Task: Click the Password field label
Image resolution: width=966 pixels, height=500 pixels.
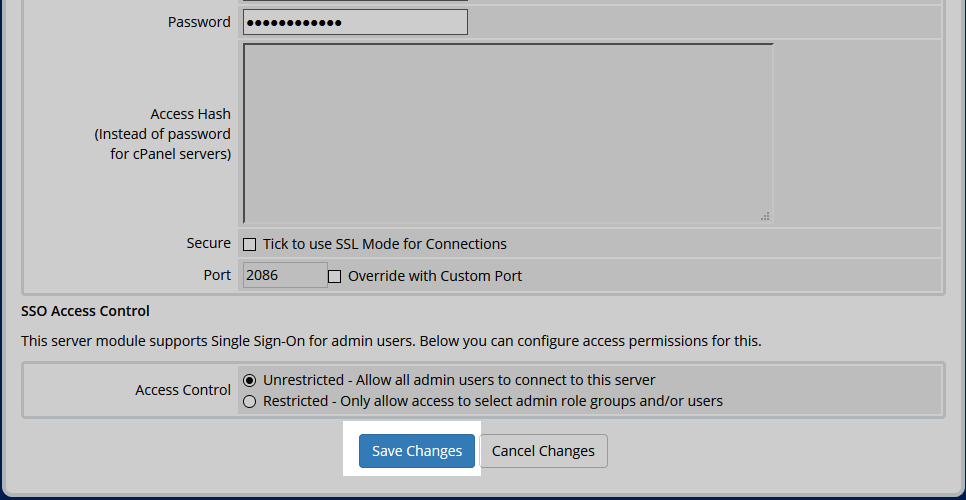Action: point(199,22)
